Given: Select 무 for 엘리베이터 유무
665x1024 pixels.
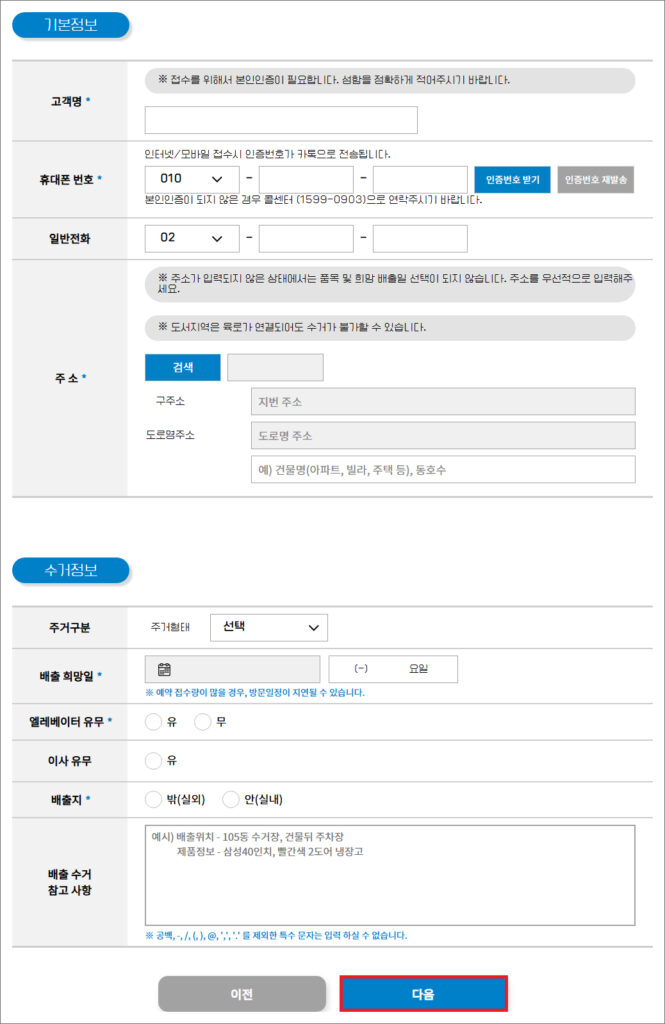Looking at the screenshot, I should point(203,722).
